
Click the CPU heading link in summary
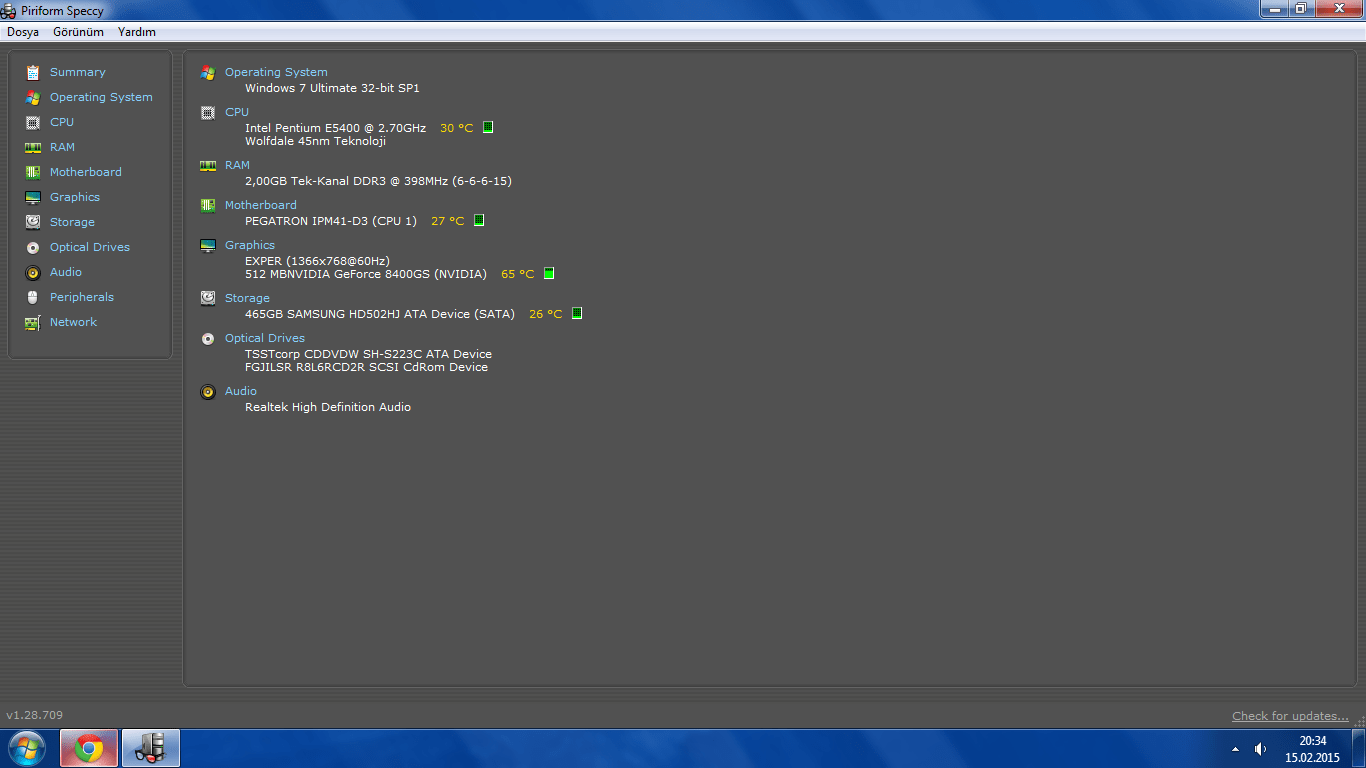[x=237, y=112]
